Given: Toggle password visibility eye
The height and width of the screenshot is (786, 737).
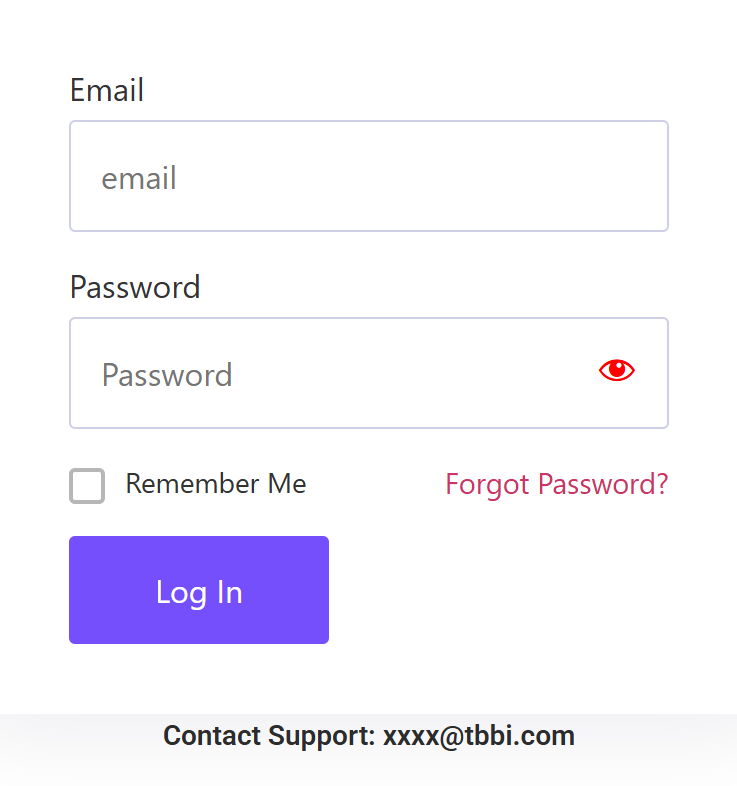Looking at the screenshot, I should [617, 370].
